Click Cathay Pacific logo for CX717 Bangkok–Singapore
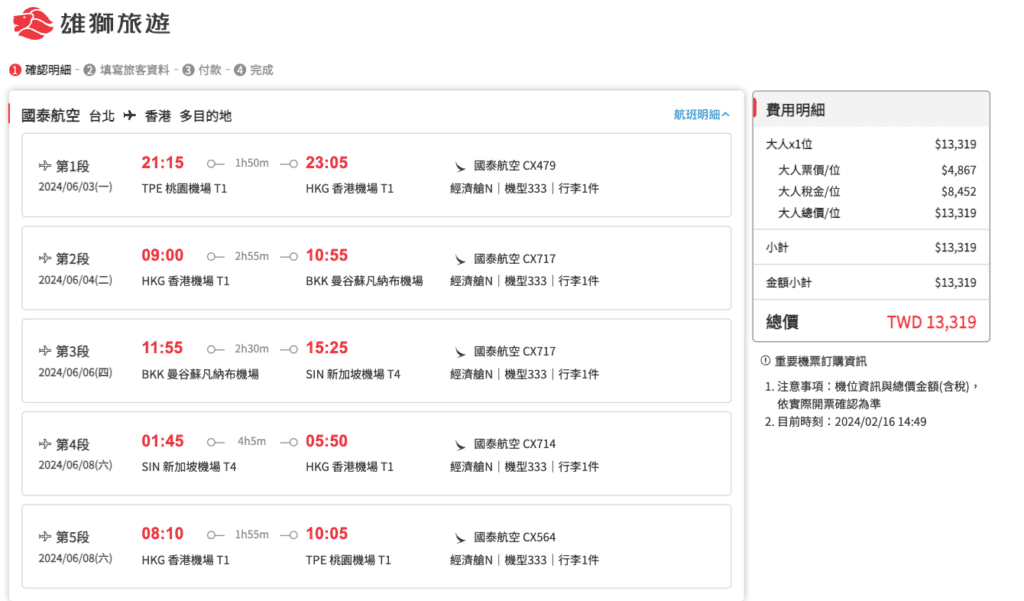 [460, 352]
